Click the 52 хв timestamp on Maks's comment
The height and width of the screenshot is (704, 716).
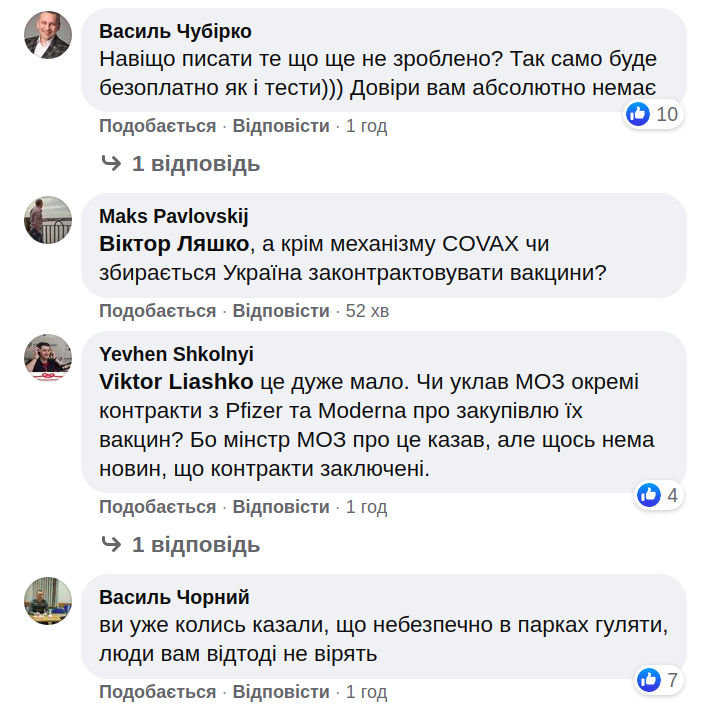(367, 311)
